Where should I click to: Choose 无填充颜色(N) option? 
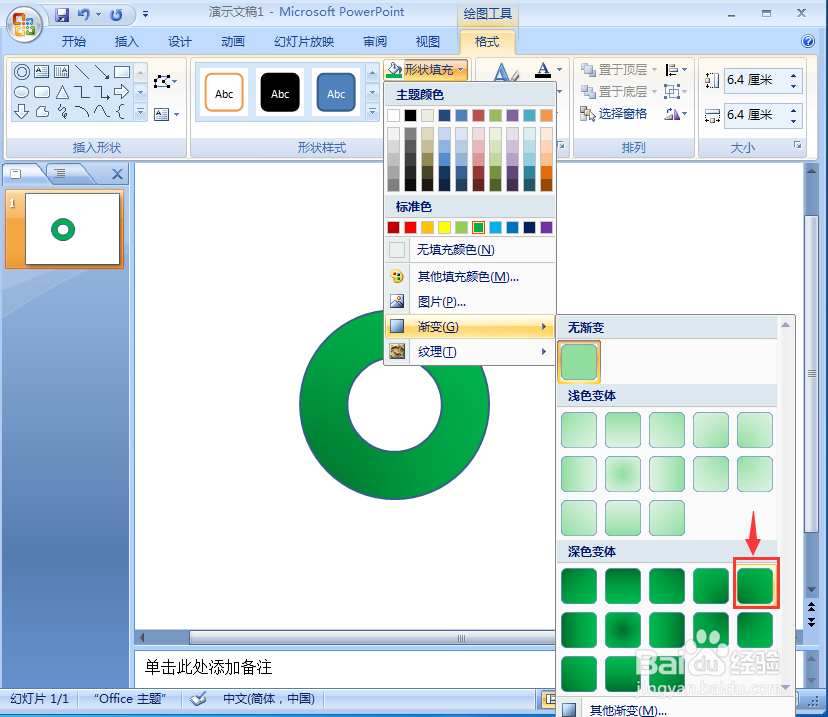click(470, 250)
